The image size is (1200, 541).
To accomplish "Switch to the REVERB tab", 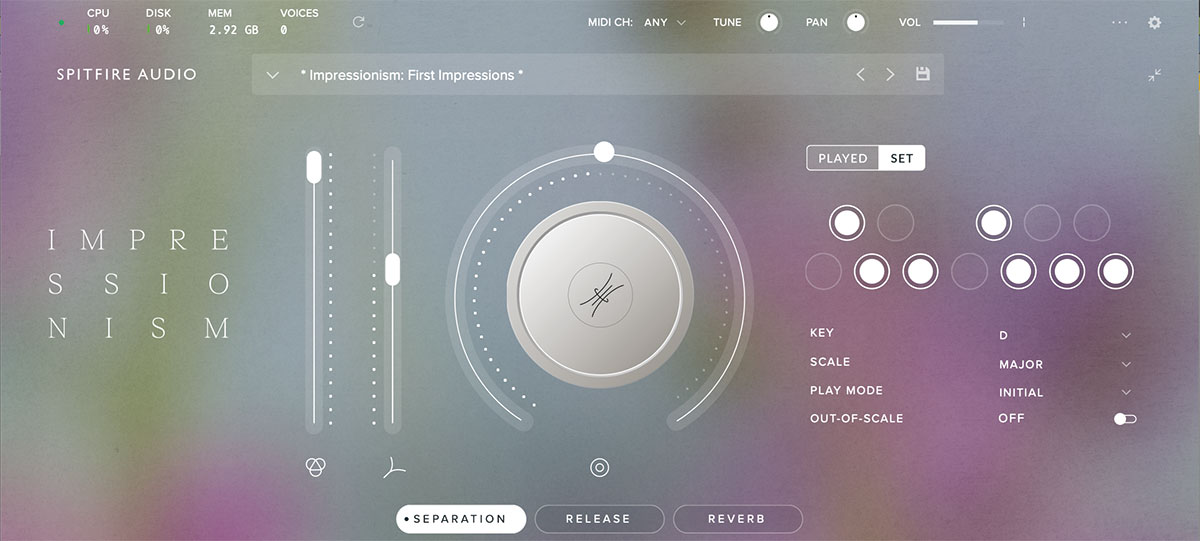I will (737, 519).
